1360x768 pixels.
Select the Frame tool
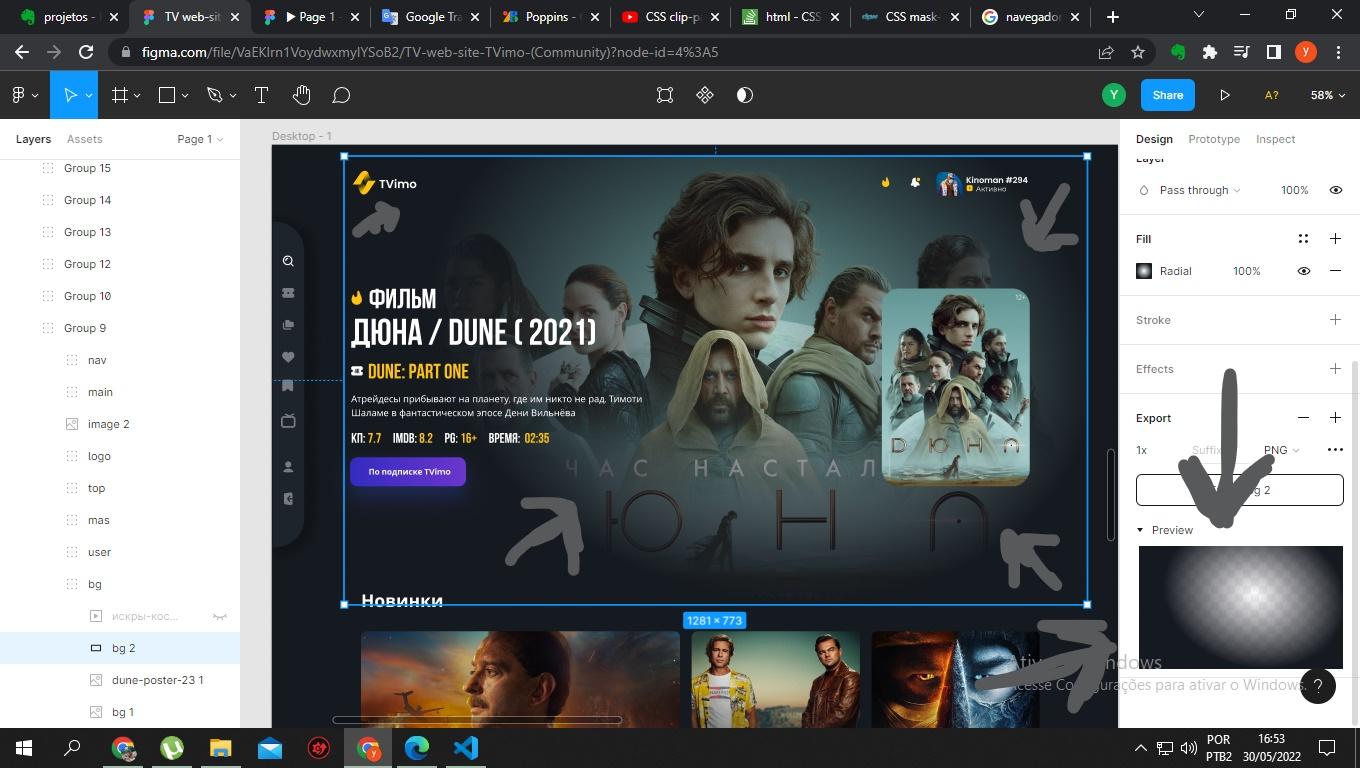[120, 95]
